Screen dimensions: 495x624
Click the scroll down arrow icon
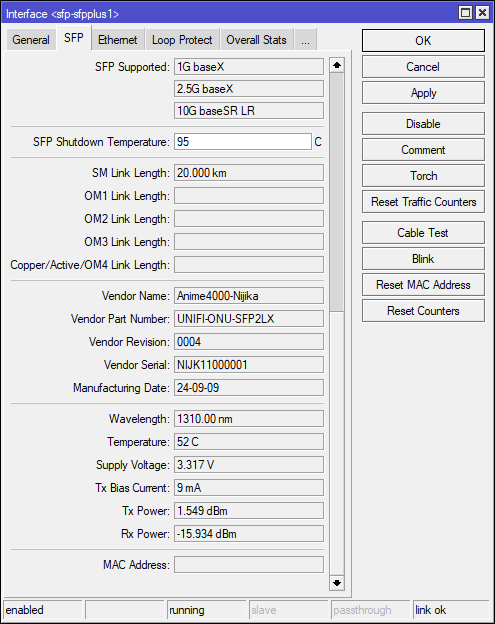pos(337,583)
